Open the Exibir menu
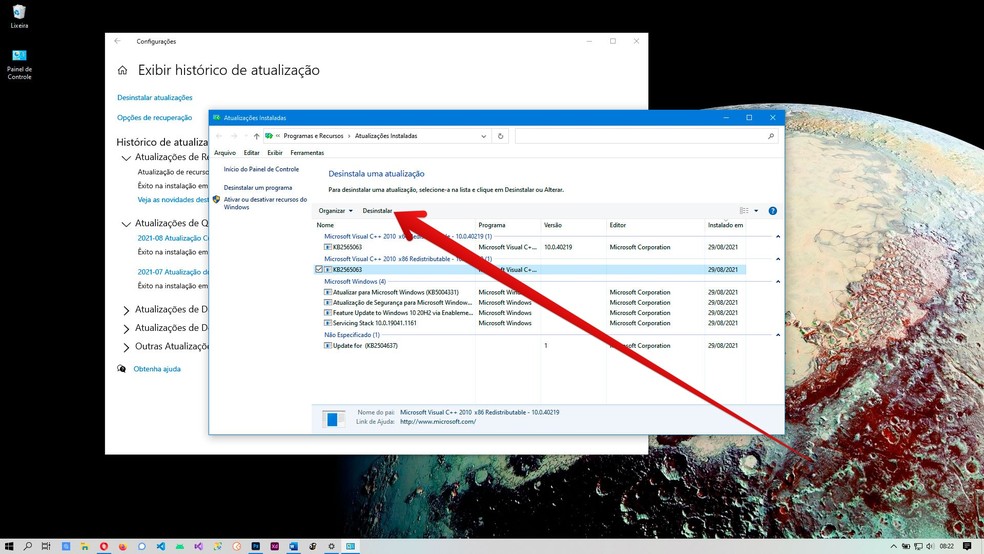984x554 pixels. tap(275, 152)
